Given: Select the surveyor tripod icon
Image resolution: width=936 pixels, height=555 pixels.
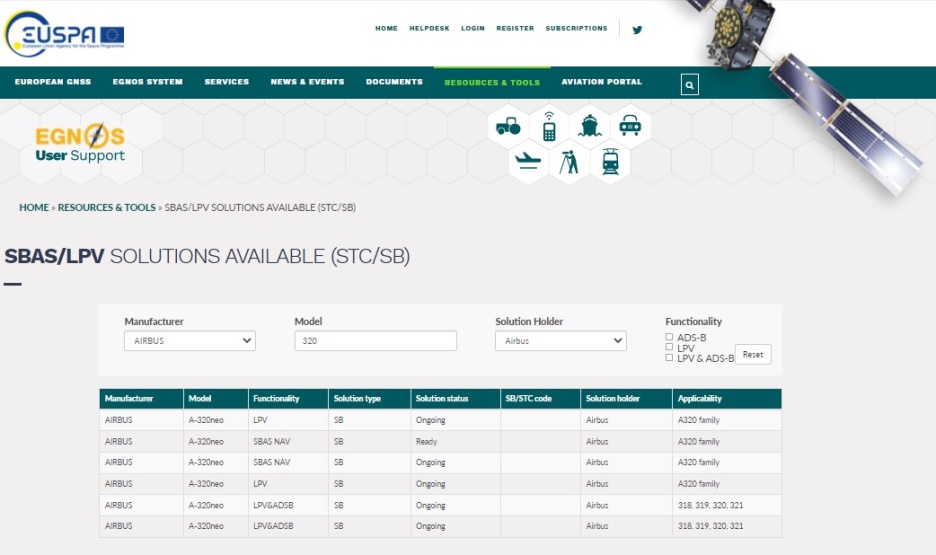Looking at the screenshot, I should [569, 162].
